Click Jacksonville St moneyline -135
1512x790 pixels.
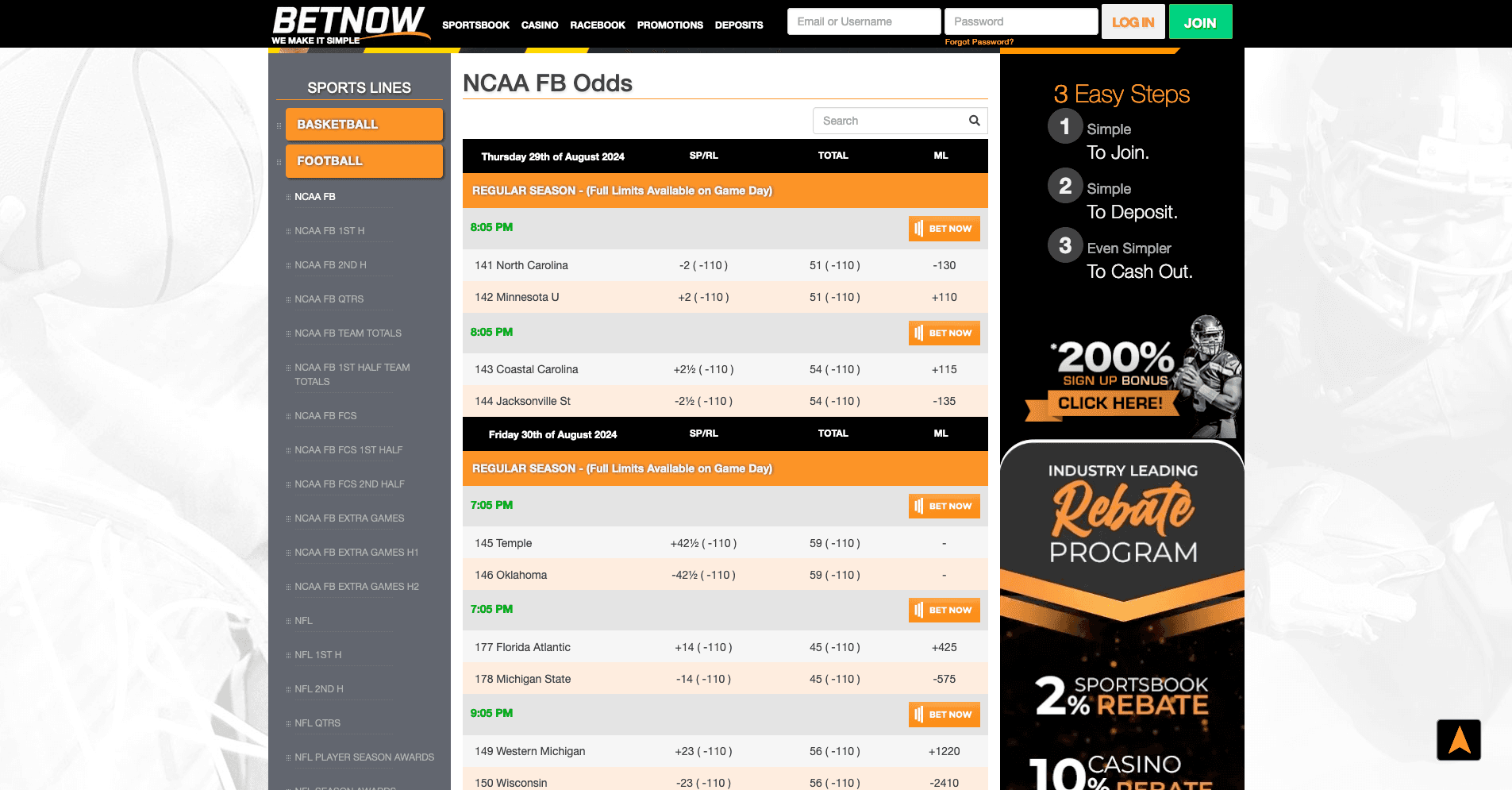[944, 402]
